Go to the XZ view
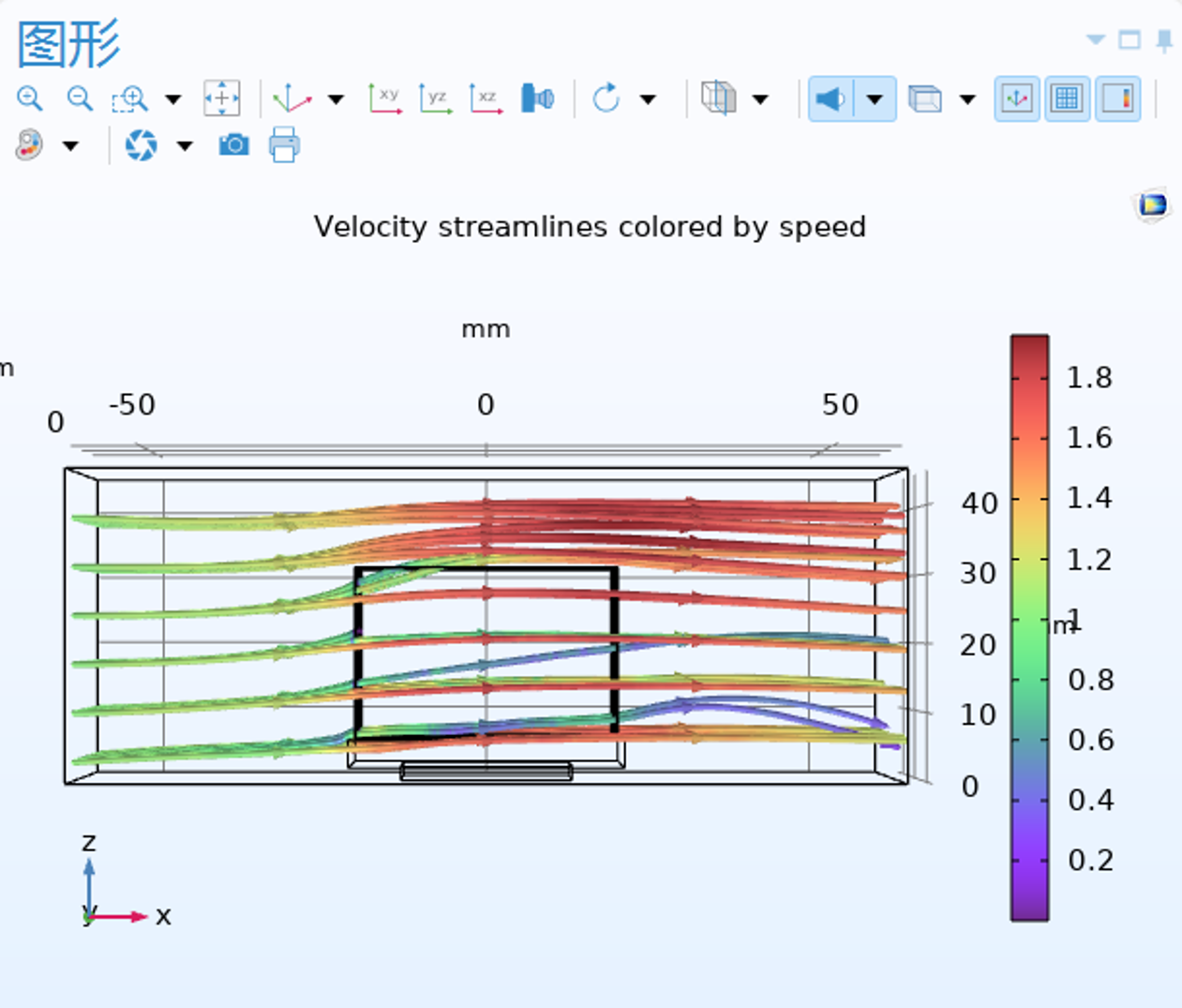The image size is (1182, 1008). (x=486, y=98)
